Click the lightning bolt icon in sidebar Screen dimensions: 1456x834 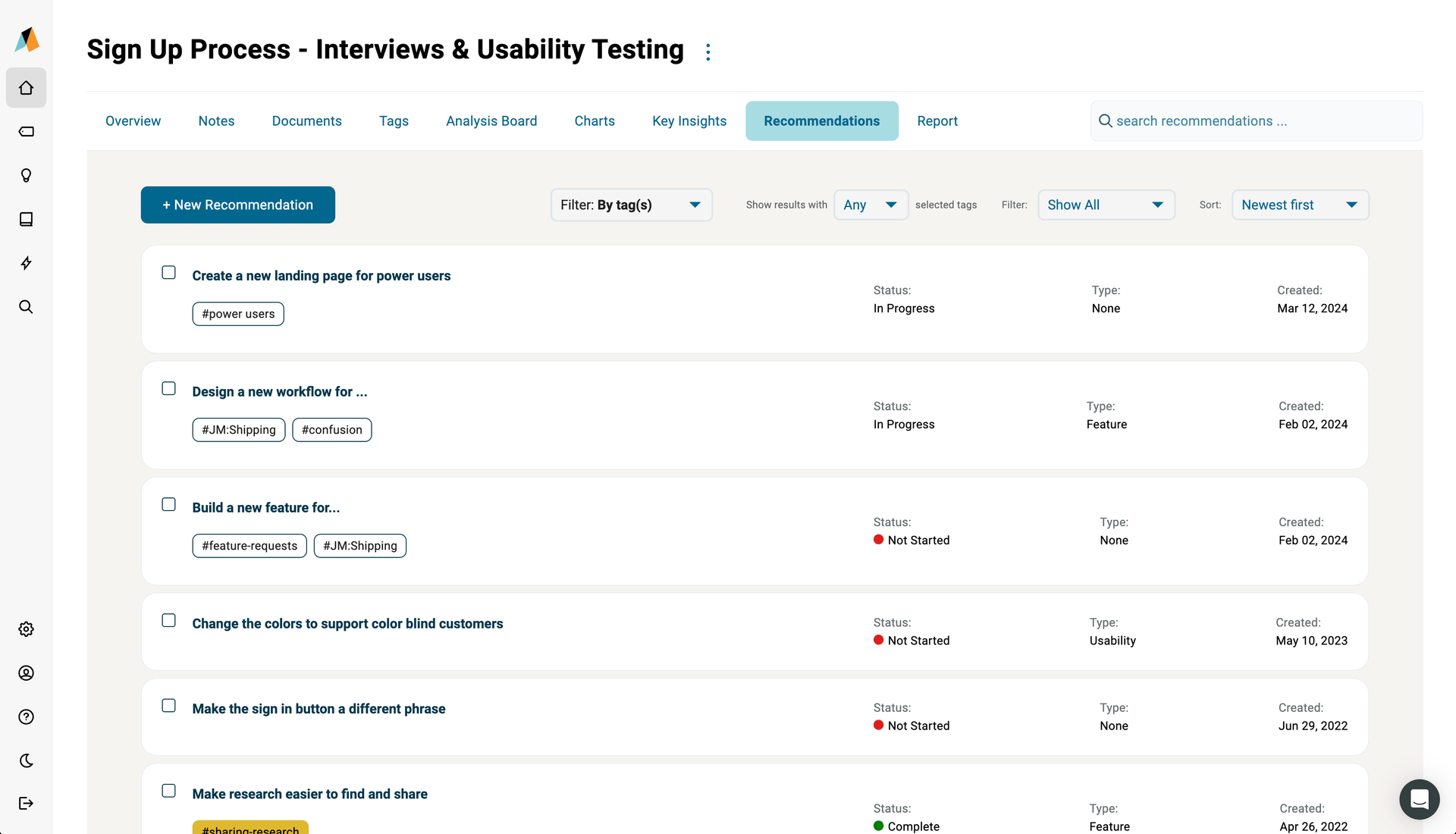26,262
